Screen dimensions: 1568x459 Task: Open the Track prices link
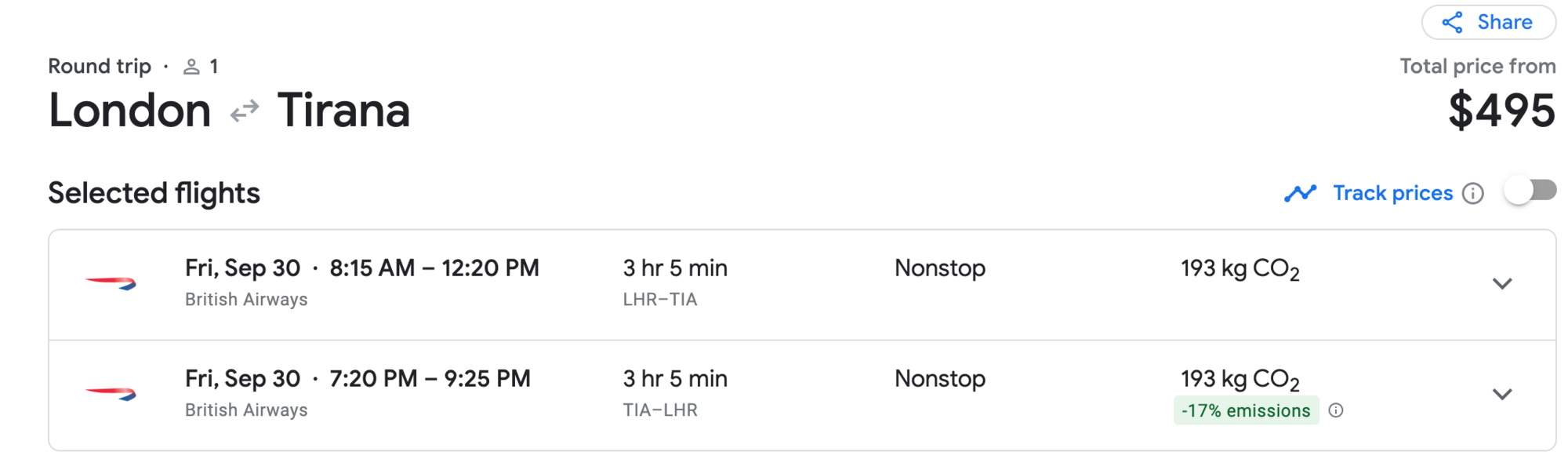pyautogui.click(x=1392, y=193)
